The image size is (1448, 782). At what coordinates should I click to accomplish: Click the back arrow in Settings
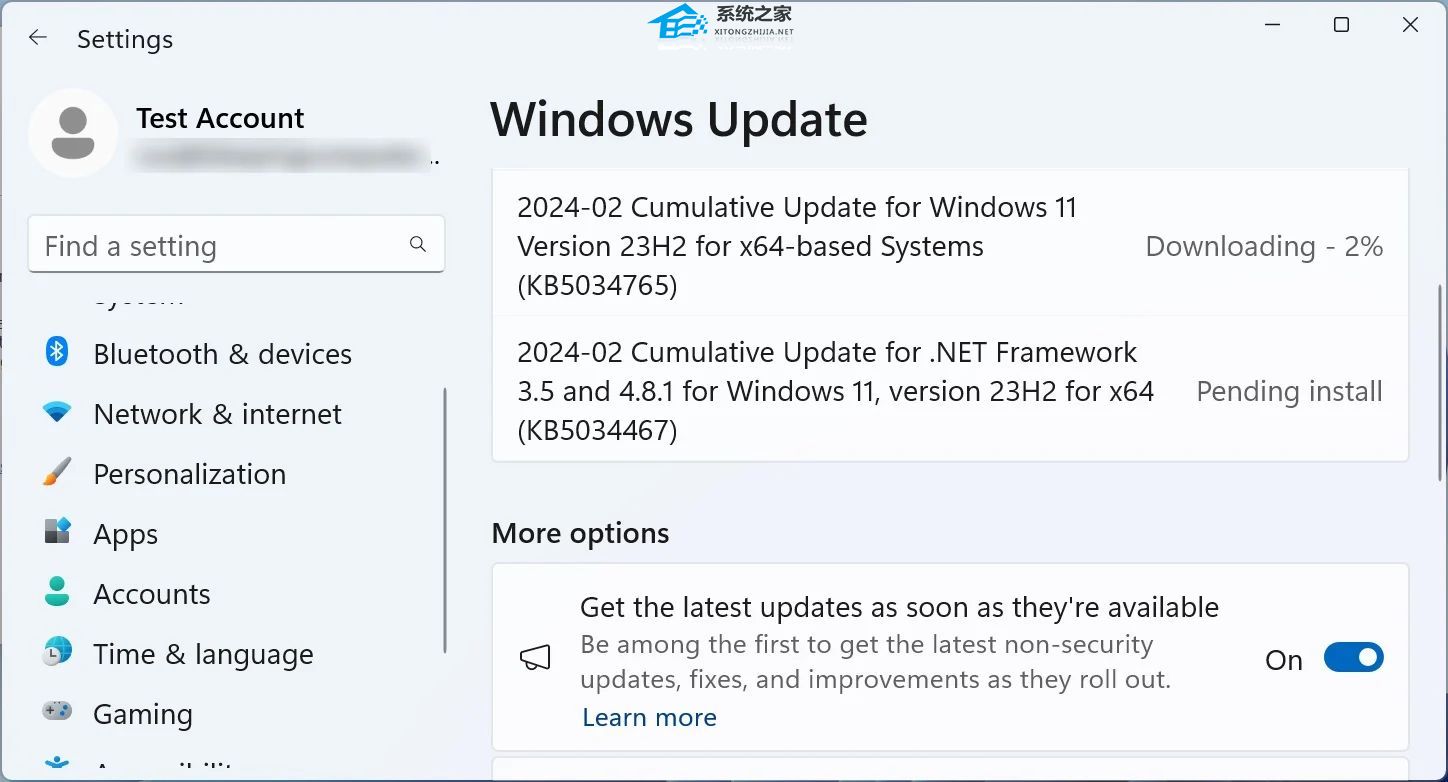[x=38, y=38]
